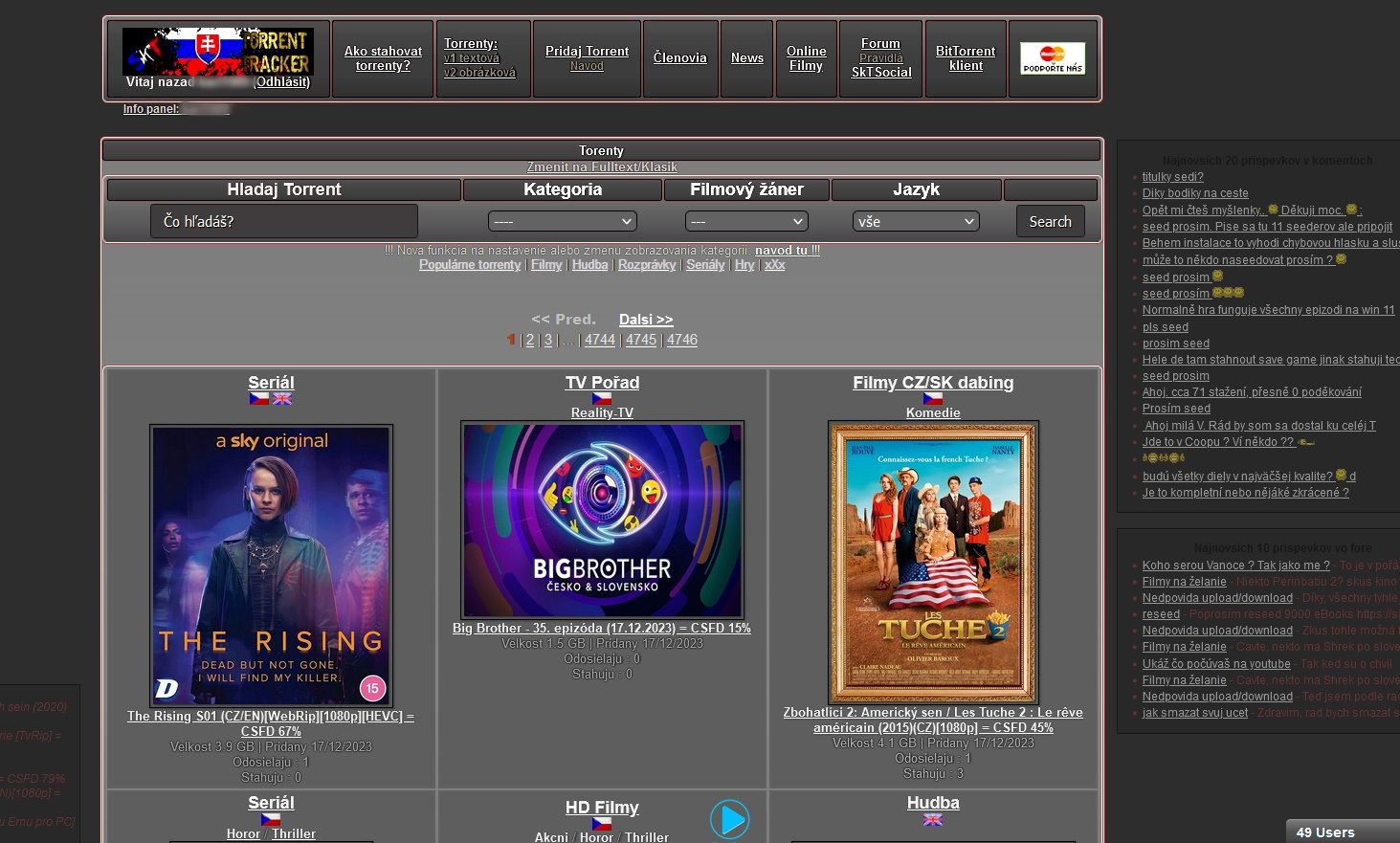Open the Filmový žáner dropdown

point(746,221)
